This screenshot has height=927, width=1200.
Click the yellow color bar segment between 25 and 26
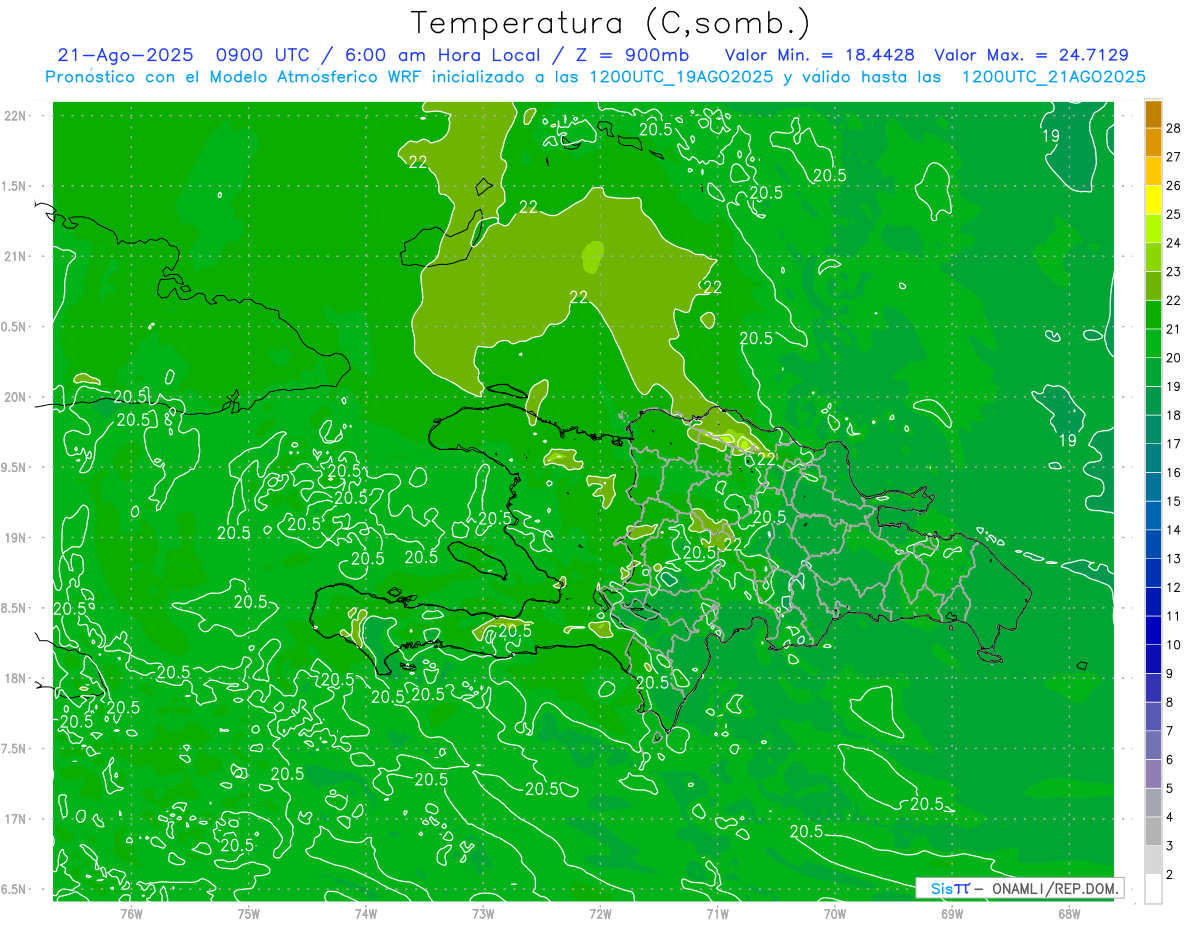tap(1153, 200)
